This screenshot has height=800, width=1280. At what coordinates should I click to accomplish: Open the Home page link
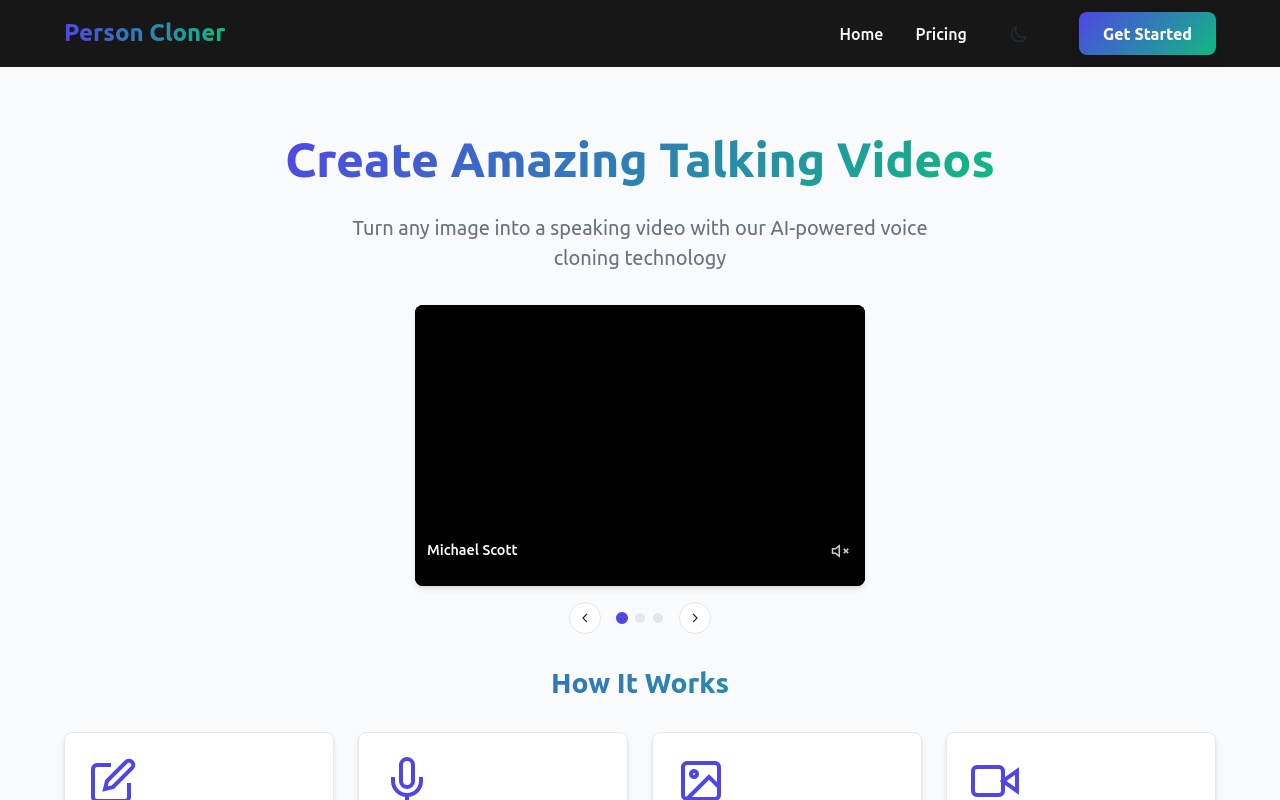pyautogui.click(x=861, y=34)
